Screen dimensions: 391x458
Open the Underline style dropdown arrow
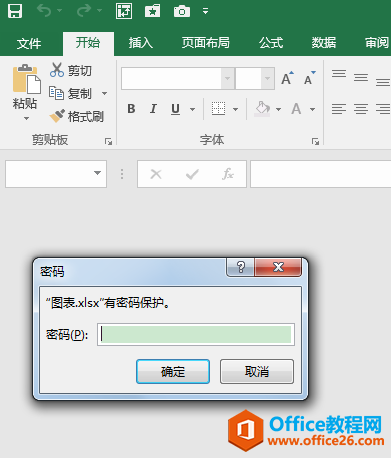tap(192, 109)
